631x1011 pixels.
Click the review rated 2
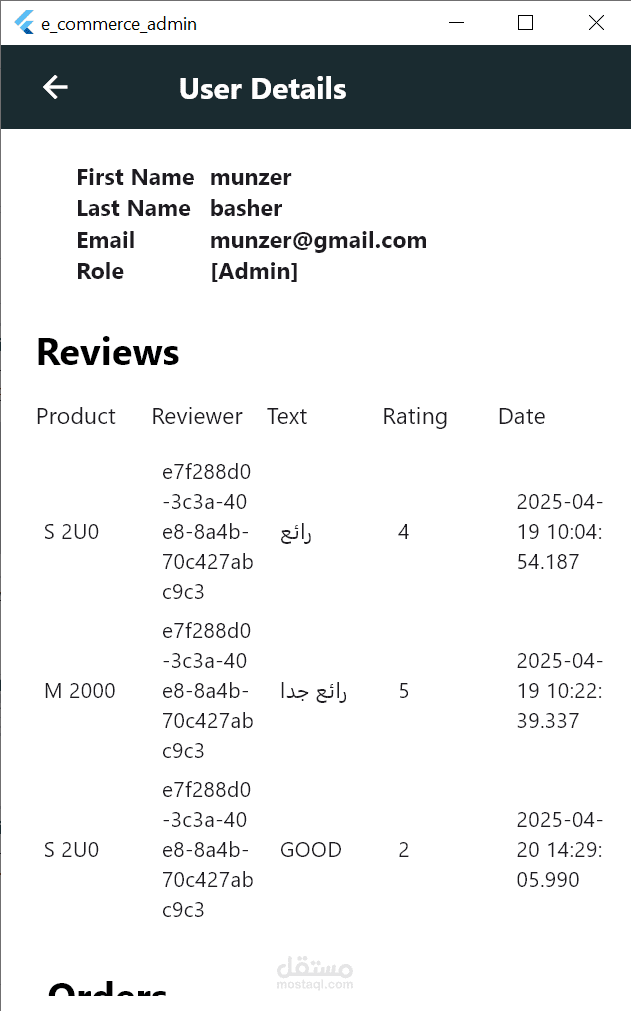403,850
